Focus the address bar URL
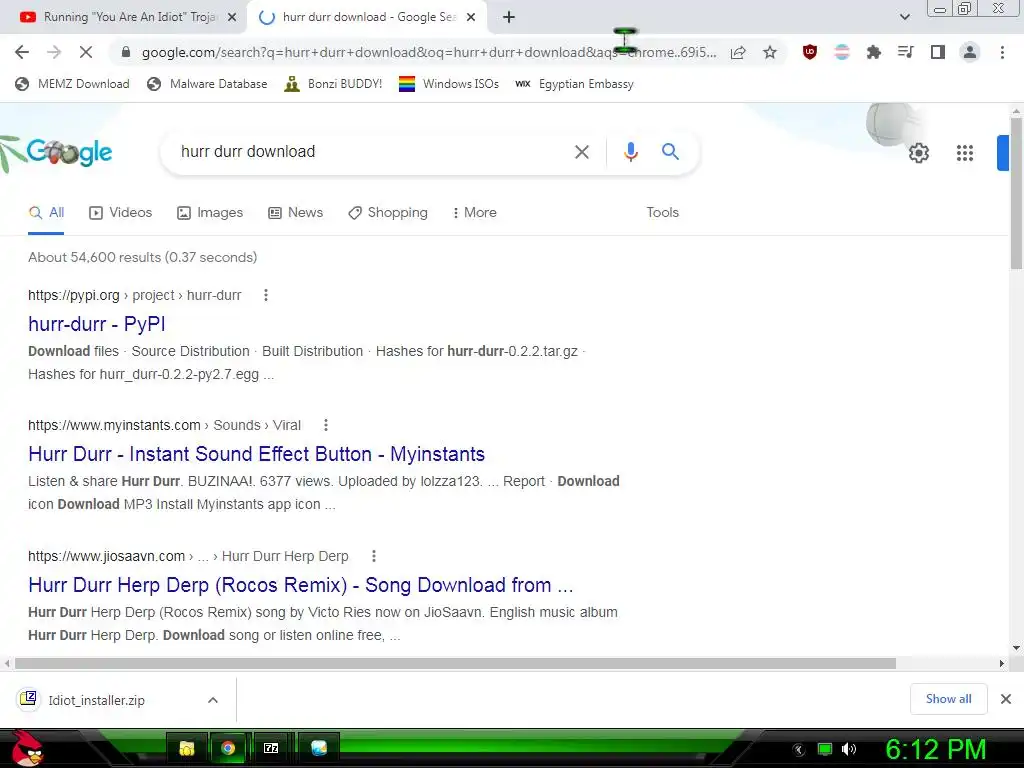 pos(428,52)
